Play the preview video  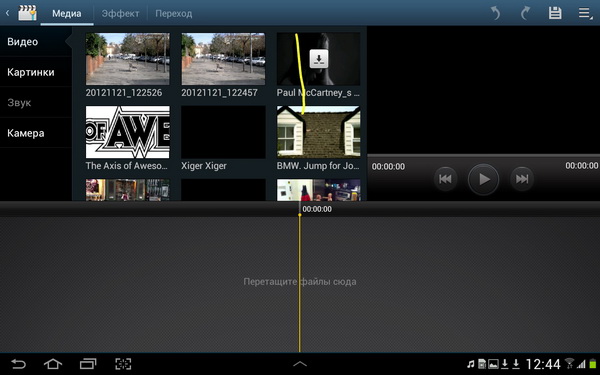point(483,179)
